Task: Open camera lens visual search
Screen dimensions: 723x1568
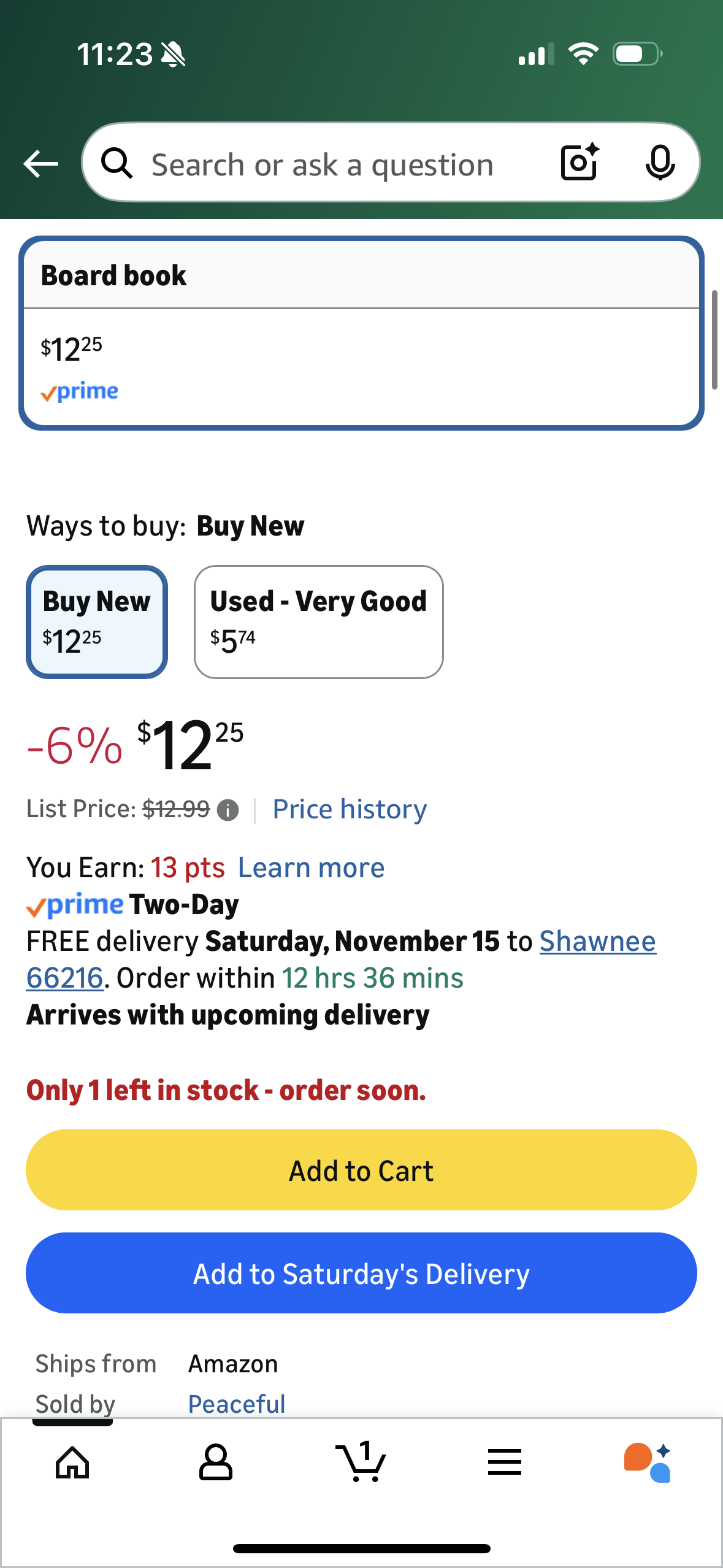Action: click(580, 163)
